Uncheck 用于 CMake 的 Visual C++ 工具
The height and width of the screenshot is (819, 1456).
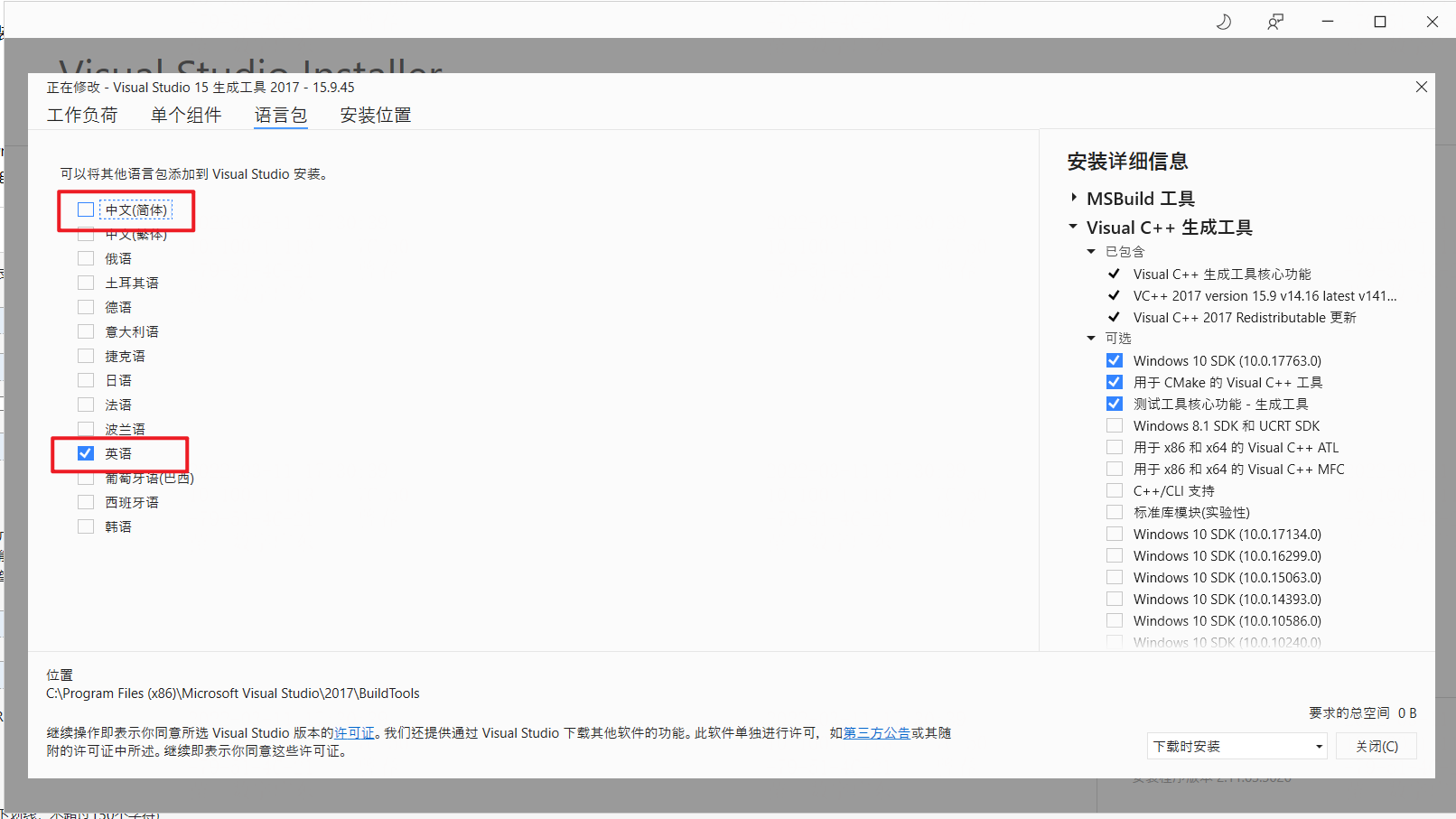(1115, 382)
